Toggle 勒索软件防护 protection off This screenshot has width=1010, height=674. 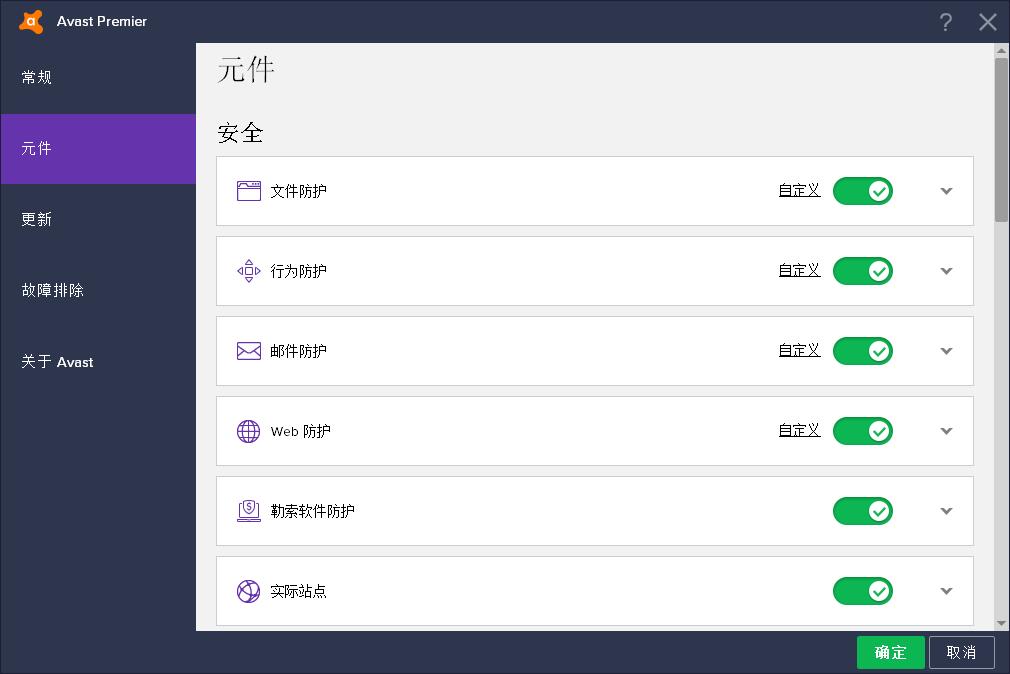coord(862,511)
